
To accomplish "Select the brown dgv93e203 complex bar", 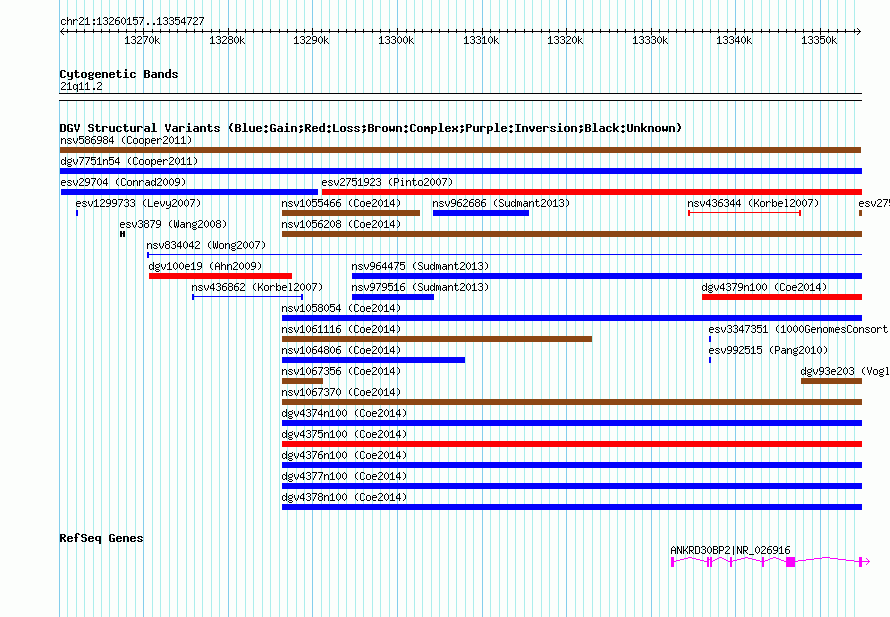I will (x=831, y=381).
